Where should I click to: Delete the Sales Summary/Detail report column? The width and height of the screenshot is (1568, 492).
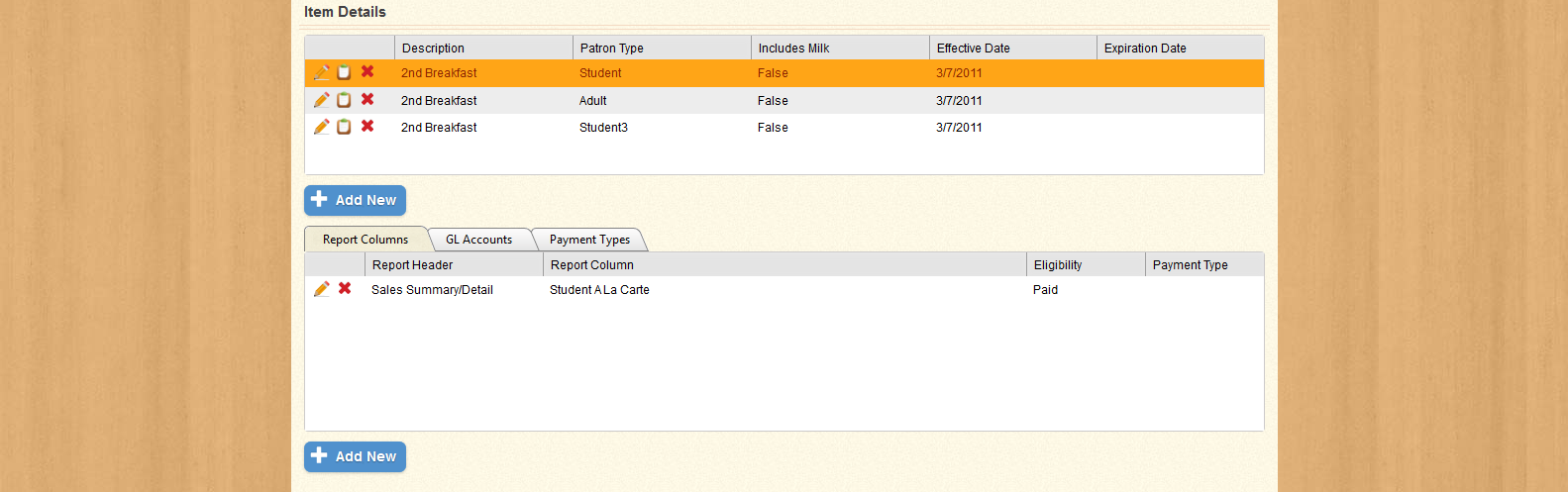pos(345,289)
